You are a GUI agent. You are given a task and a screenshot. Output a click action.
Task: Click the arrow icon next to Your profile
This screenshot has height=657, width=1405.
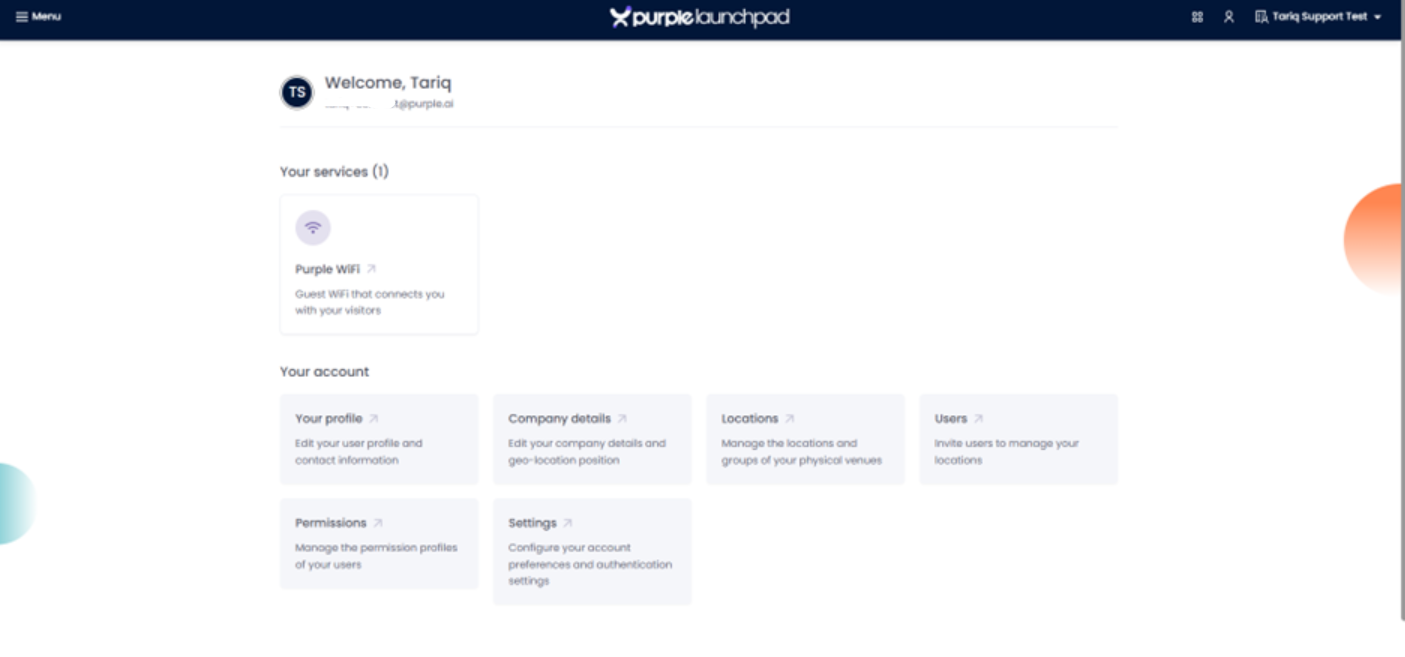point(374,419)
